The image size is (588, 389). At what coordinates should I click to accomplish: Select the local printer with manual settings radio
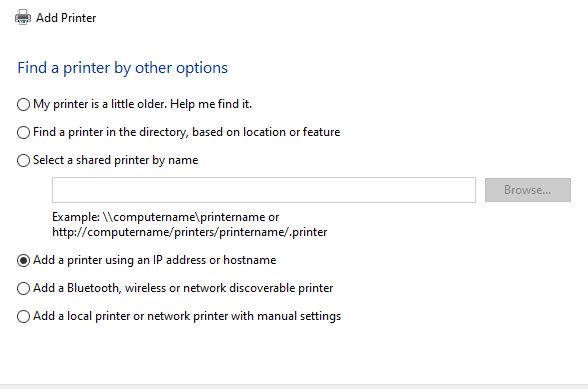(23, 317)
